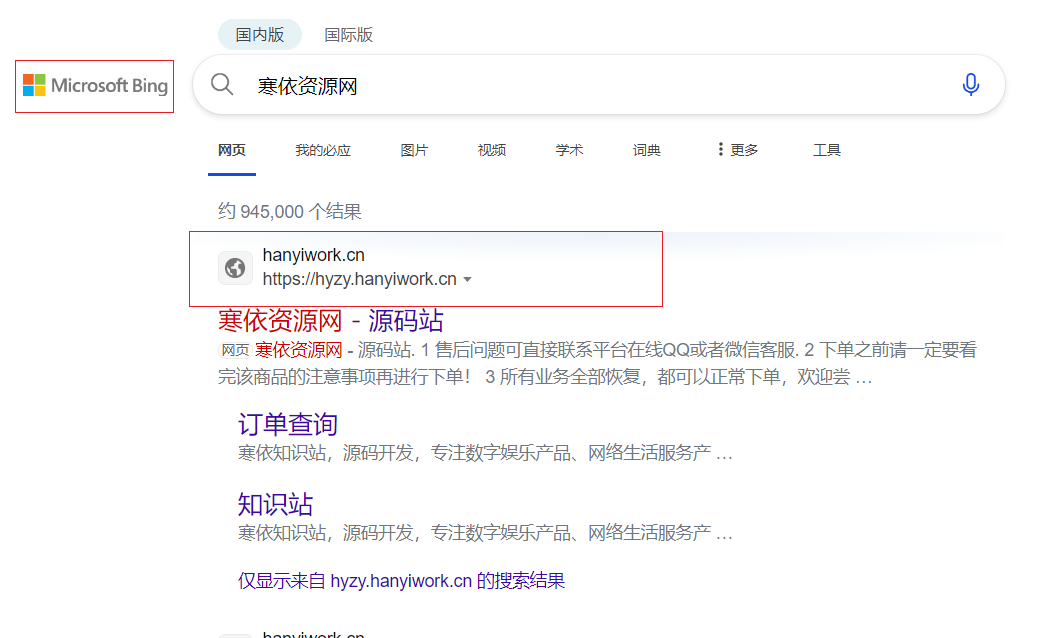This screenshot has width=1049, height=638.
Task: Open the 订单查询 sublink
Action: click(288, 424)
